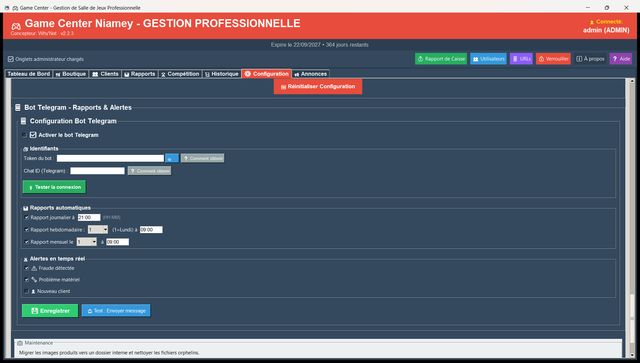This screenshot has width=640, height=363.
Task: Click the person icon for Nouveau client
Action: pos(33,292)
